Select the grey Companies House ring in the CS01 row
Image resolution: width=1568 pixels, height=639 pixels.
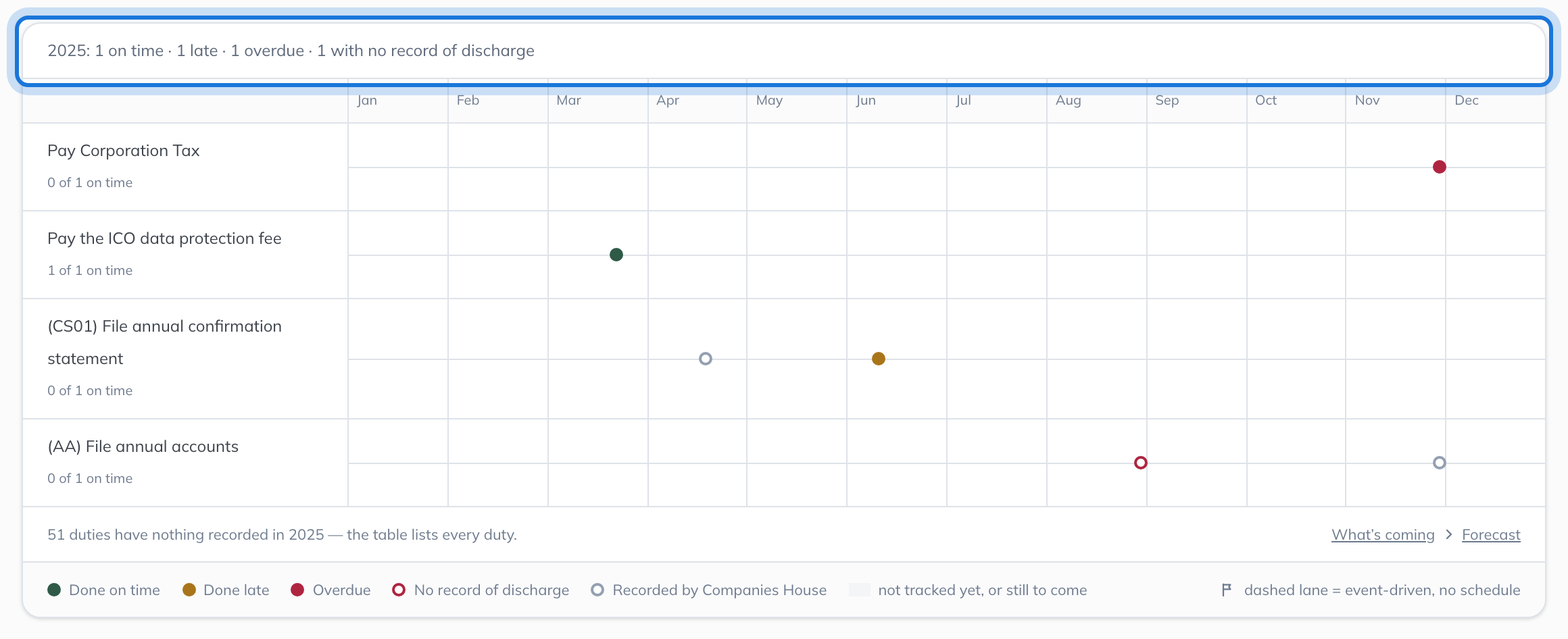click(x=706, y=359)
